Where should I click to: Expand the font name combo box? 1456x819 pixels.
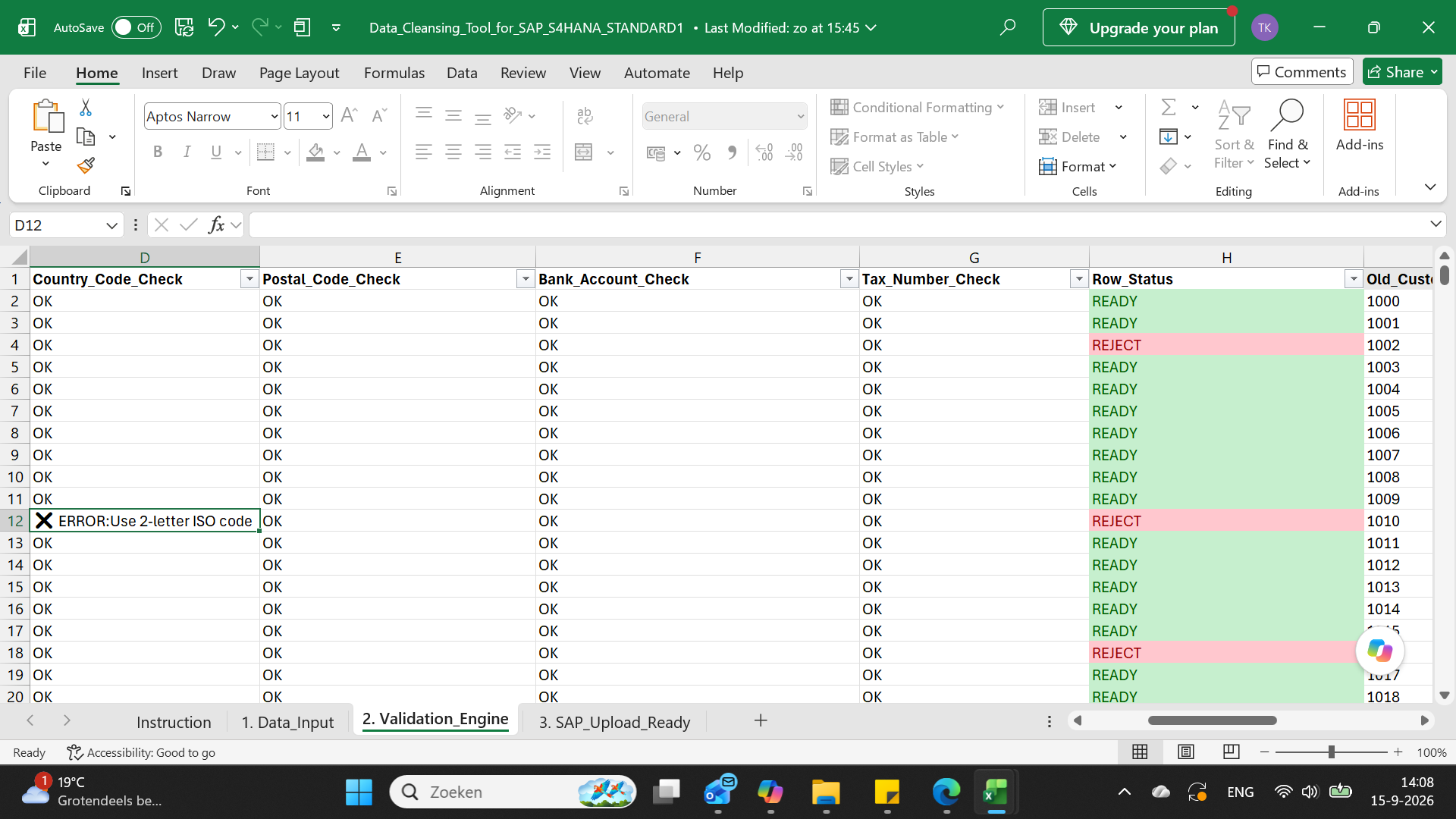pyautogui.click(x=275, y=116)
